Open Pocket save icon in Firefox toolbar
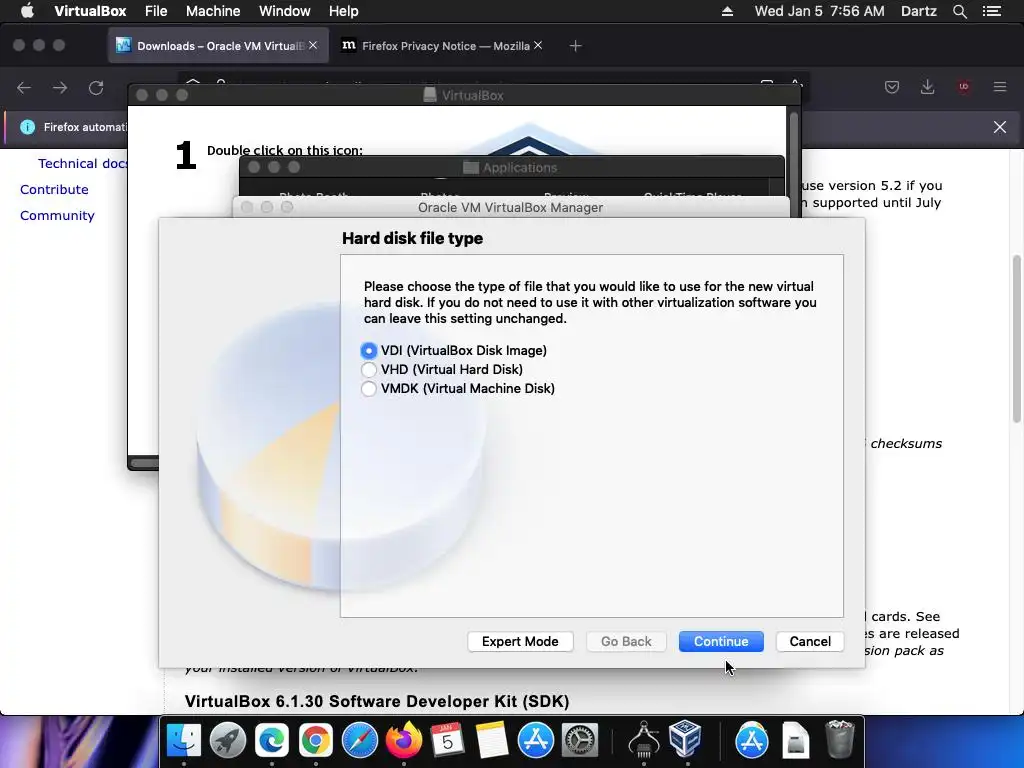 point(891,87)
